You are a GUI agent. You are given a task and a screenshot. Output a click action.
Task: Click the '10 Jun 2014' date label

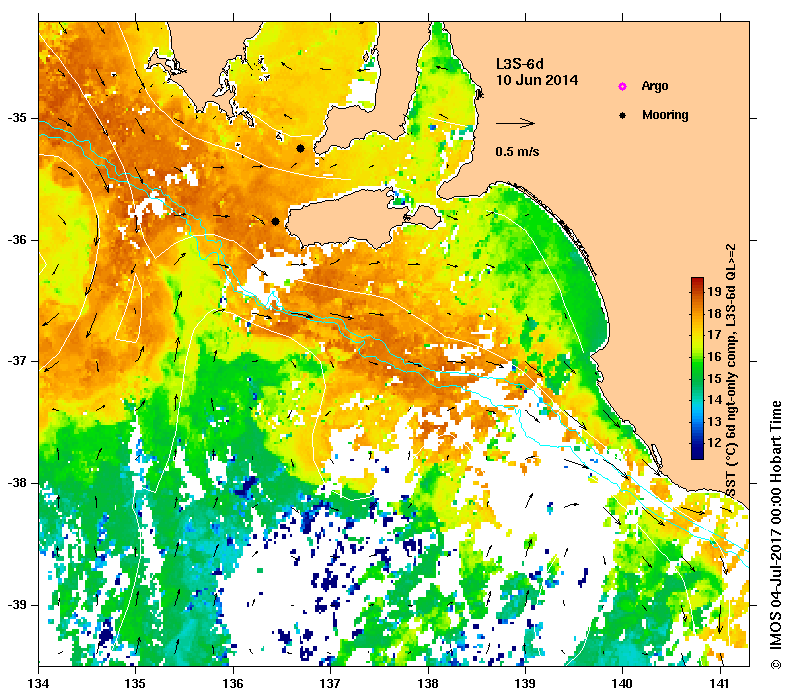point(537,80)
